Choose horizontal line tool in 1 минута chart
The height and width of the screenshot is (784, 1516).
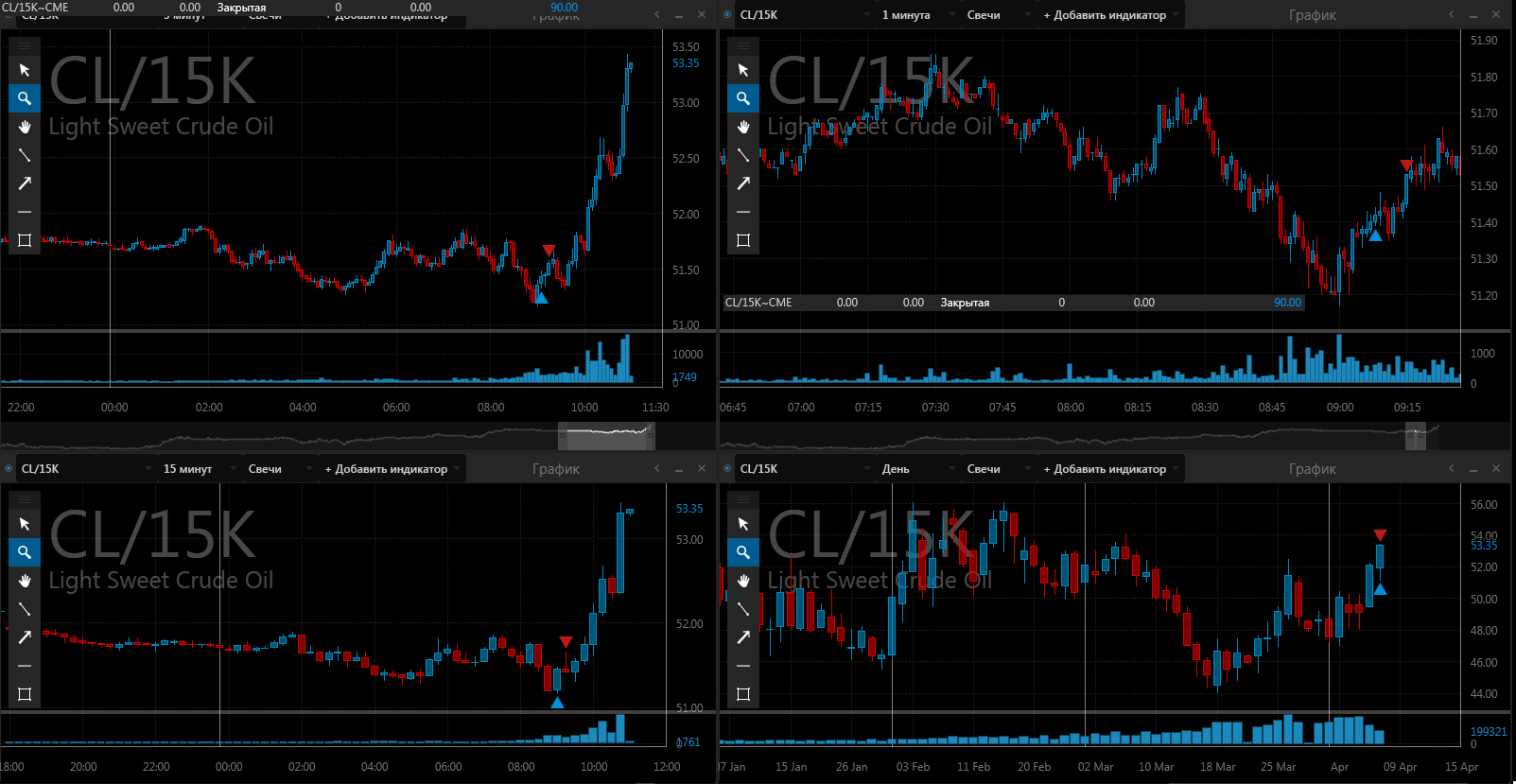(x=743, y=212)
